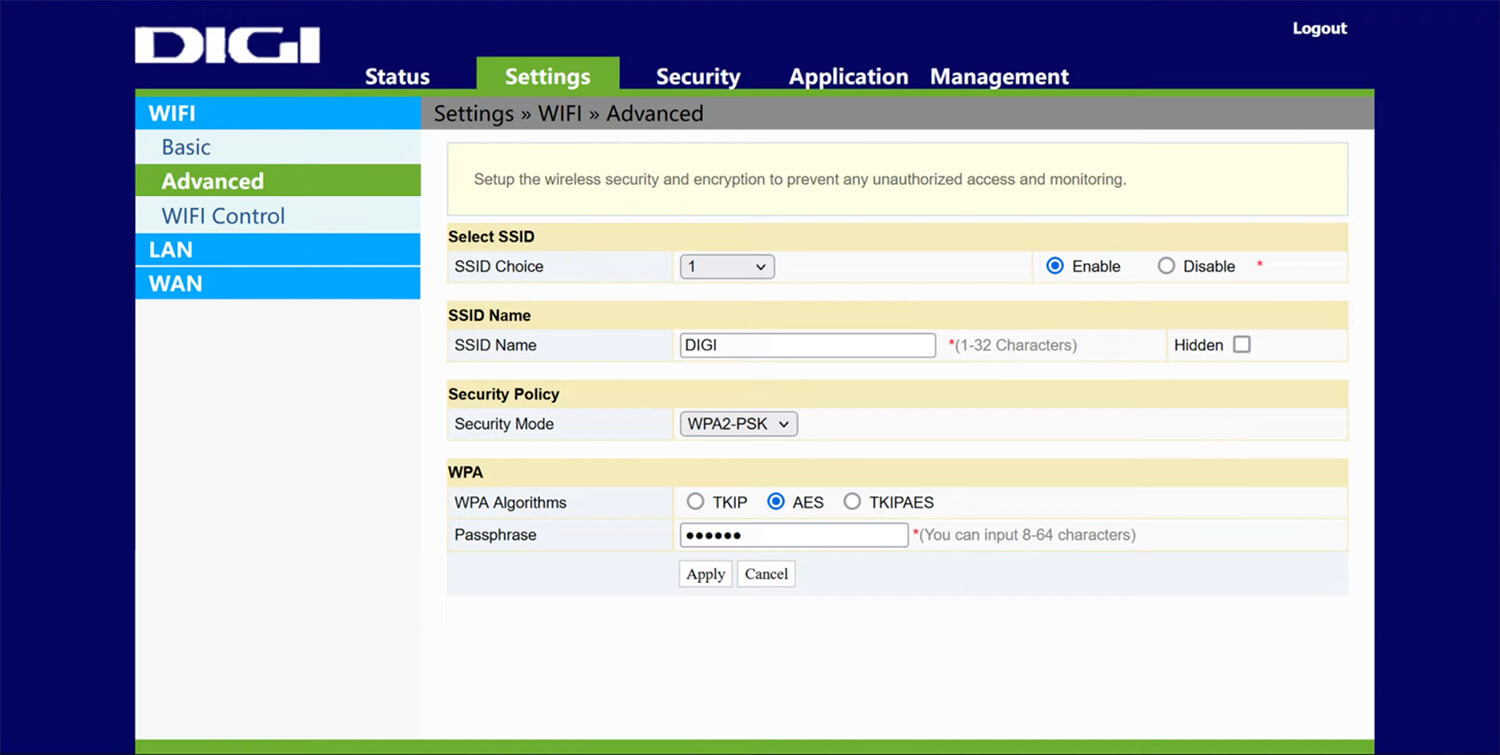Click the SSID Name text field
1500x755 pixels.
click(807, 345)
